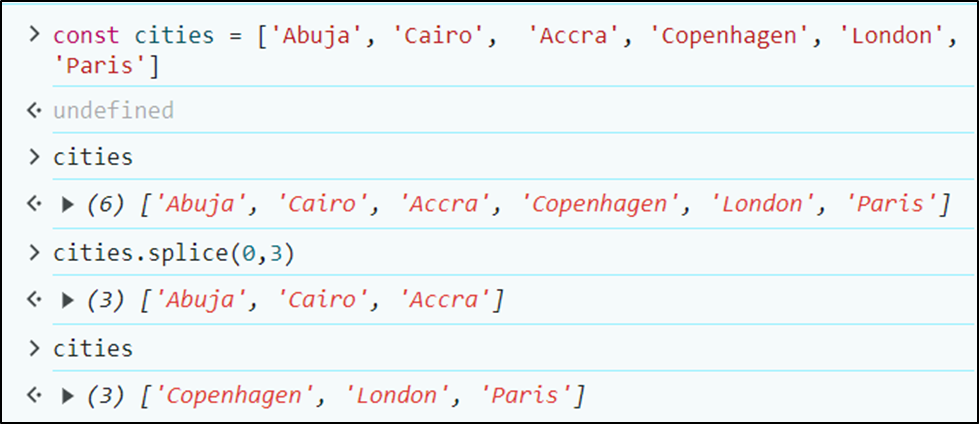Expand the final array starting with 'Copenhagen'
The image size is (979, 424).
click(68, 396)
